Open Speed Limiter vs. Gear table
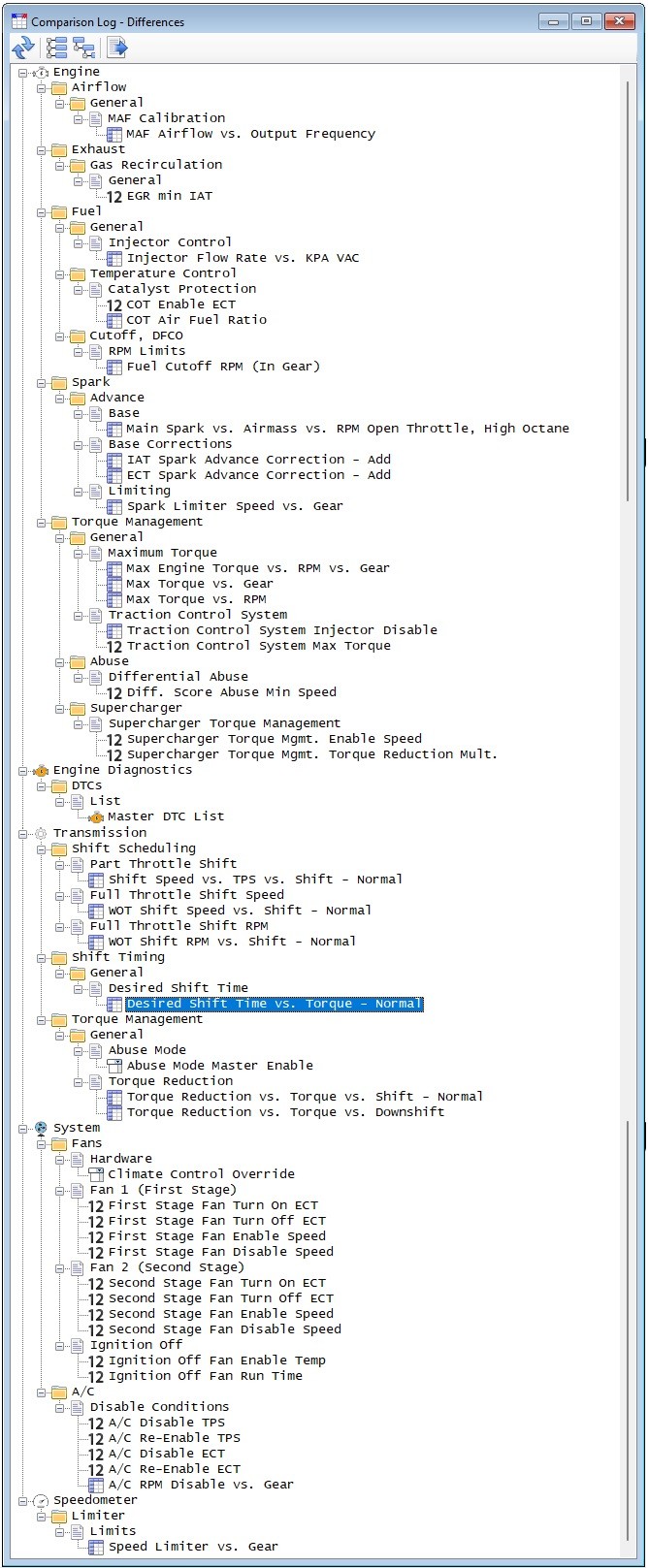The height and width of the screenshot is (1568, 648). tap(193, 1547)
